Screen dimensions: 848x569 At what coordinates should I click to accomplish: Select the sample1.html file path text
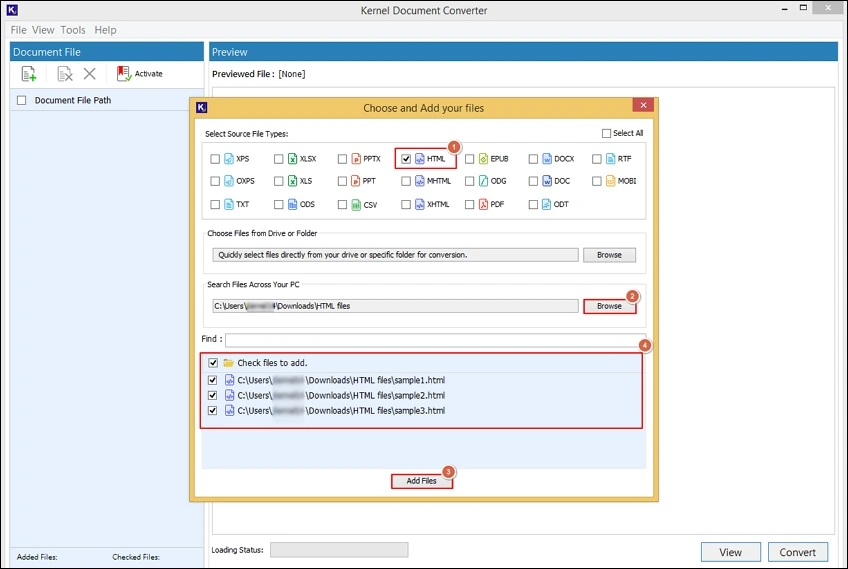(x=341, y=380)
